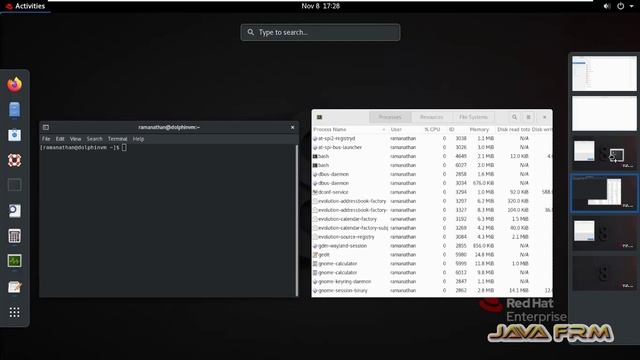Open the system menu dropdown arrow
The height and width of the screenshot is (360, 640).
coord(631,6)
